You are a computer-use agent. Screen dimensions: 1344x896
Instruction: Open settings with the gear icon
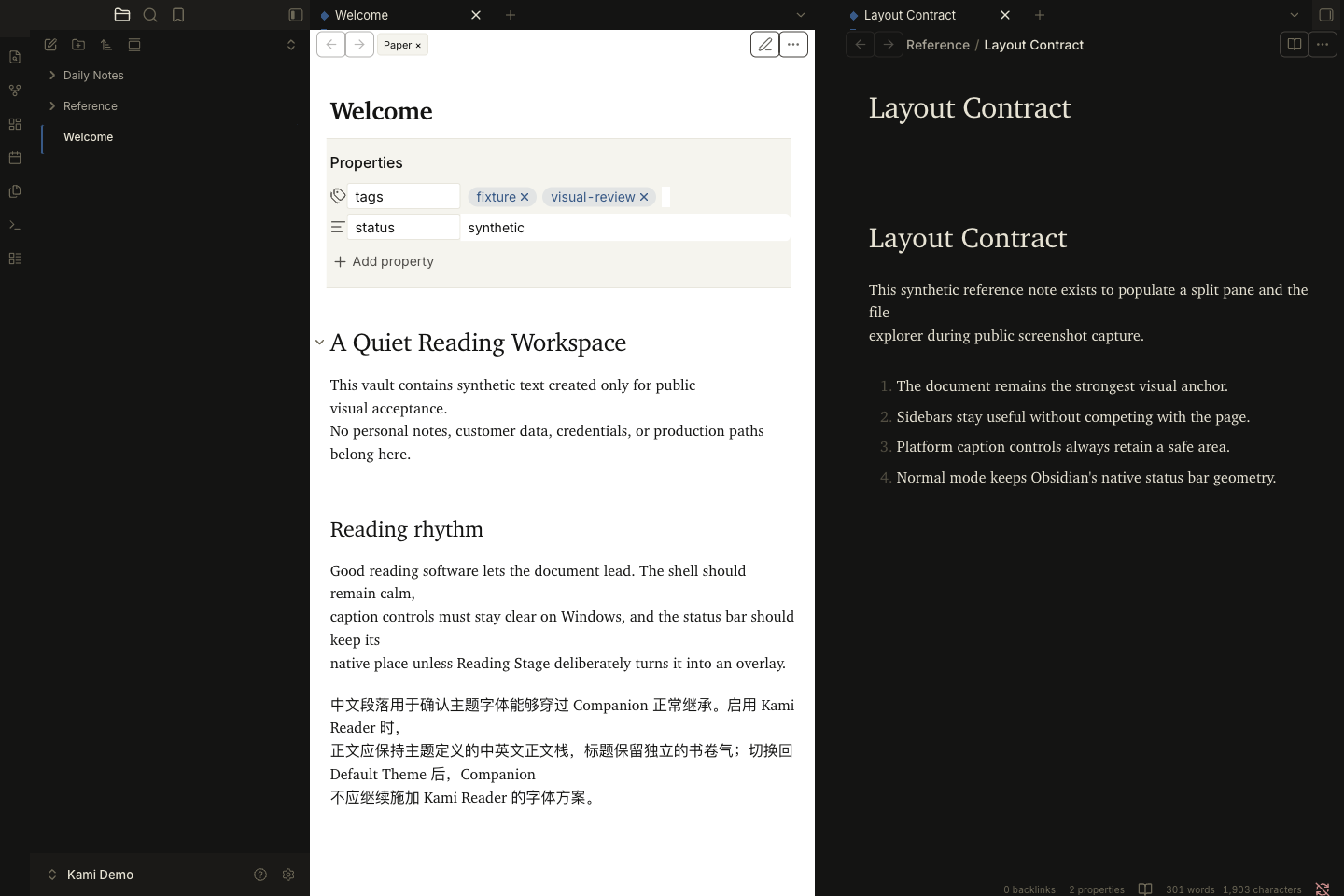(x=288, y=875)
